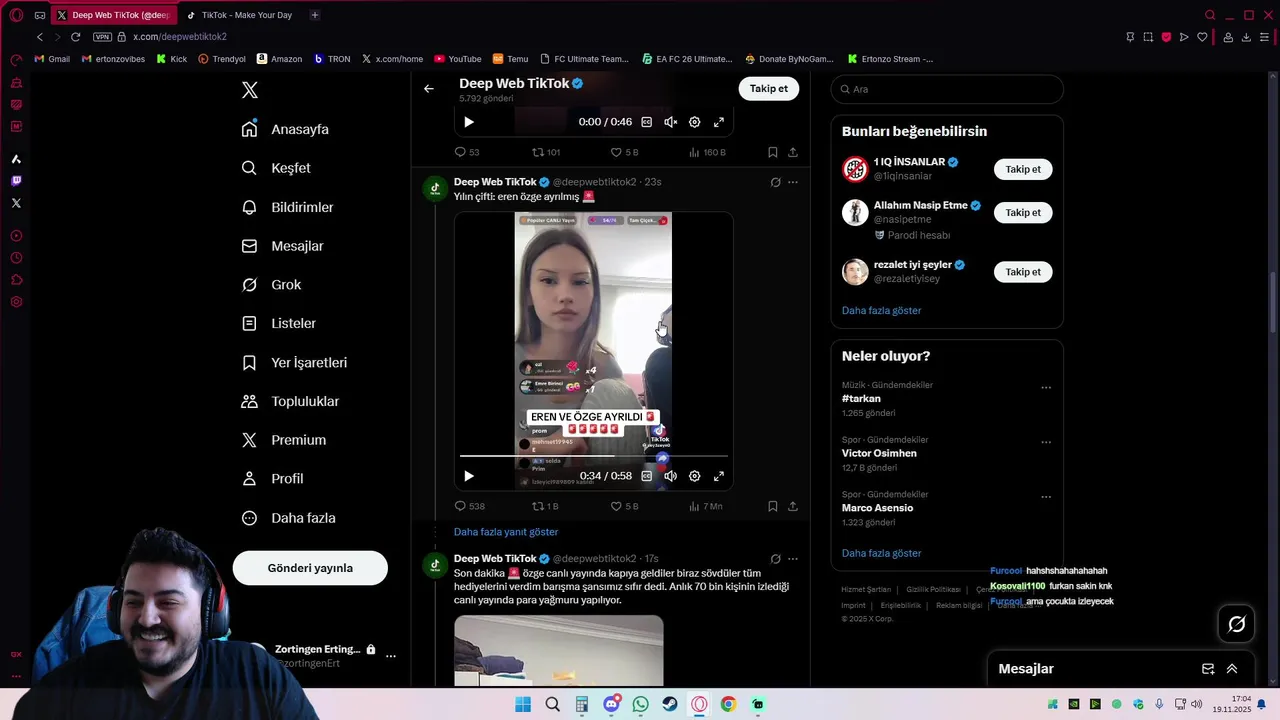Reply to the post with 538 comments
Screen dimensions: 1280x720
pyautogui.click(x=470, y=506)
